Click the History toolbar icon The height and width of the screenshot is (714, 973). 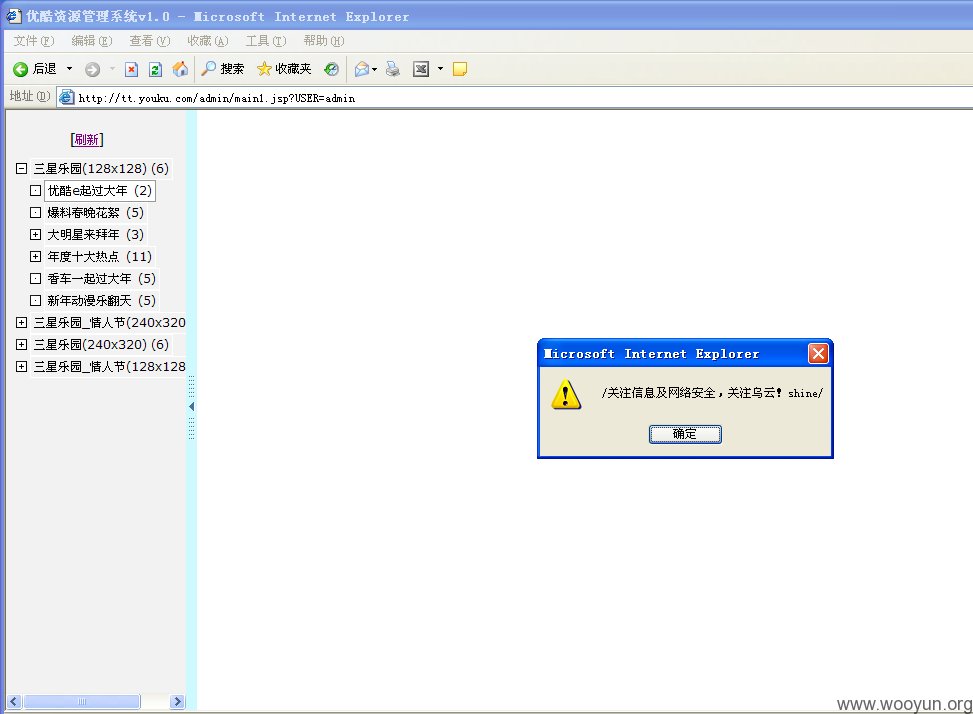point(331,69)
